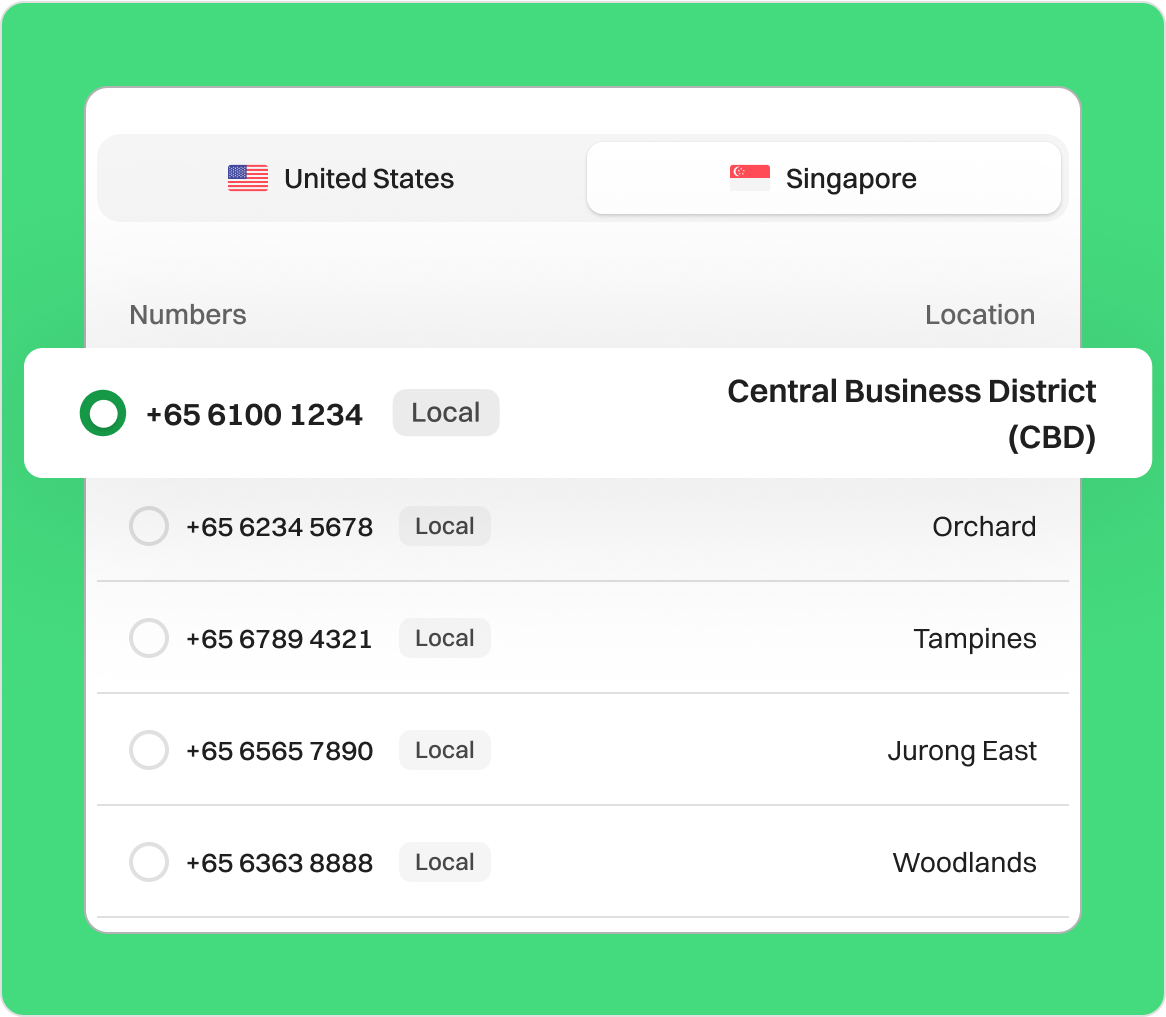Click Central Business District (CBD) location text
Image resolution: width=1166 pixels, height=1017 pixels.
tap(911, 414)
